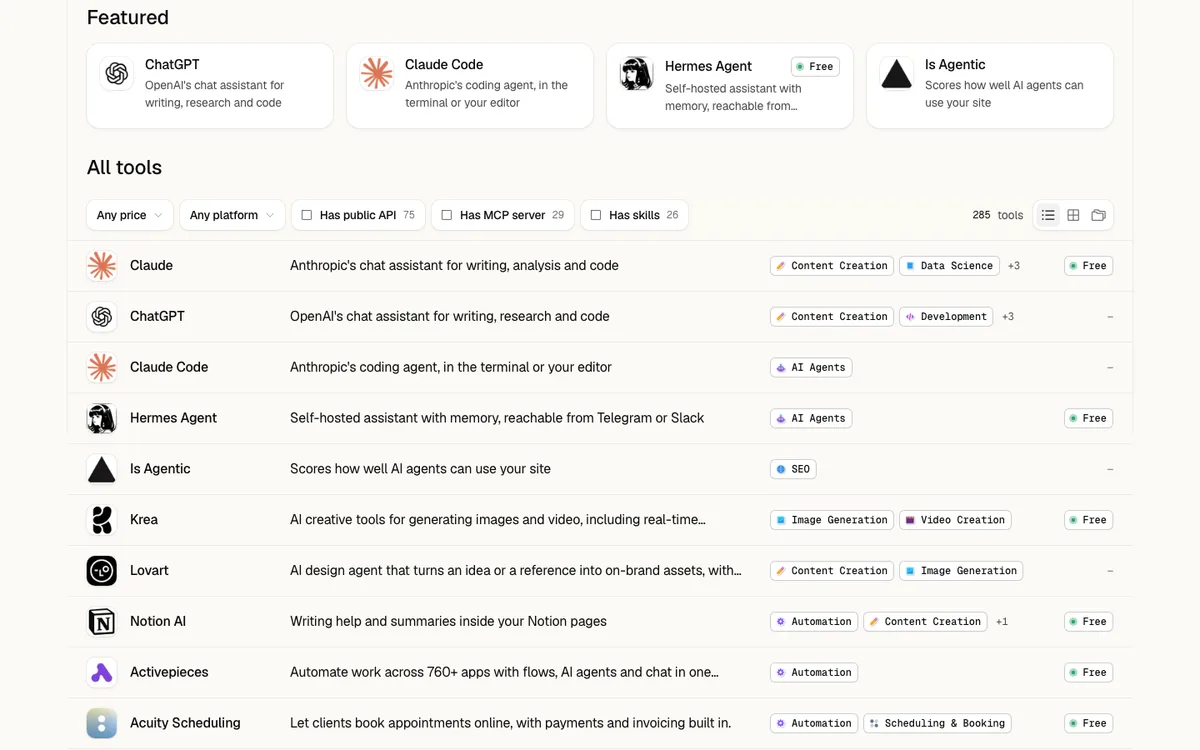
Task: Click Image Generation tag in Lovart row
Action: [x=961, y=571]
